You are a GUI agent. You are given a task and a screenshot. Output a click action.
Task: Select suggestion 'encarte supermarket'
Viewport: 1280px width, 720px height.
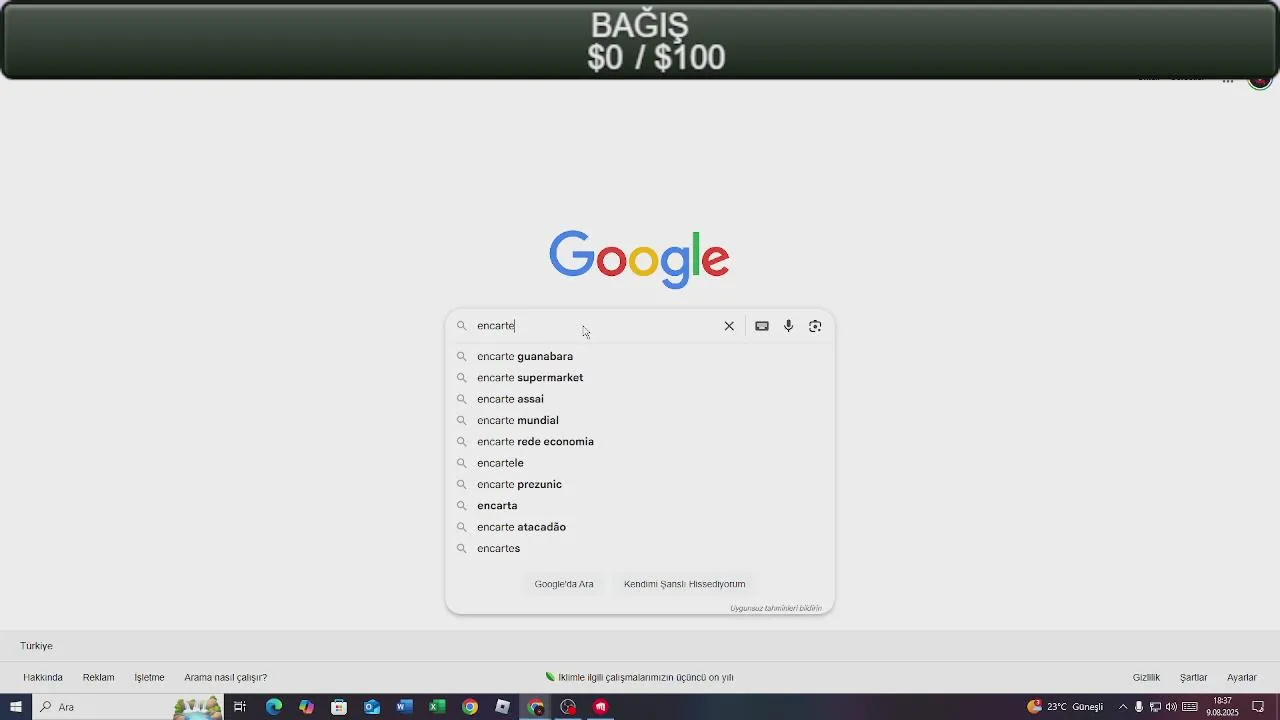(x=640, y=378)
